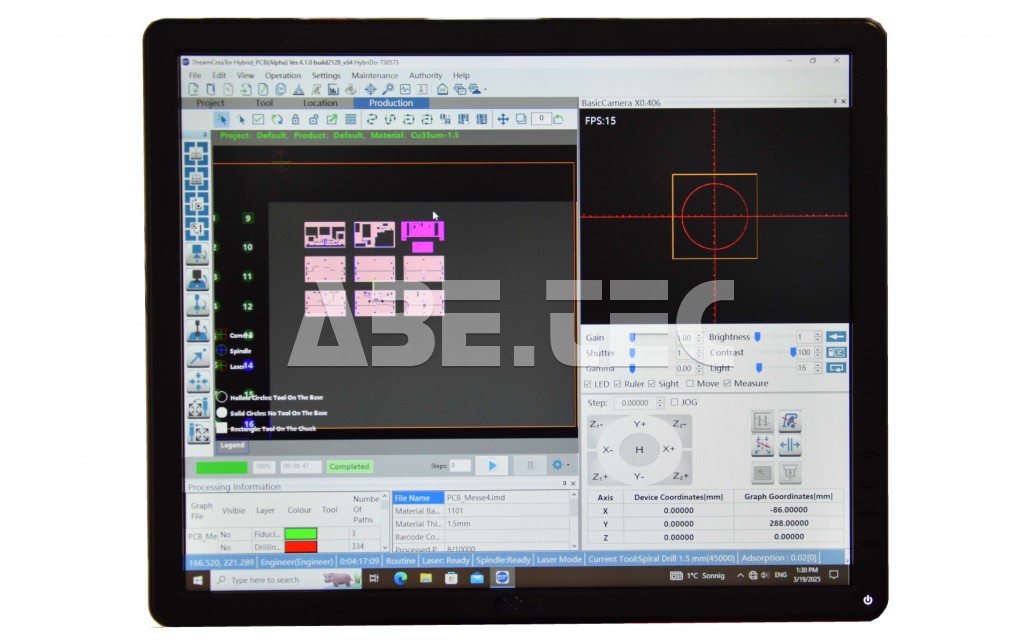Image resolution: width=1024 pixels, height=642 pixels.
Task: Open the dropdown arrow at main toolbar end
Action: point(486,90)
